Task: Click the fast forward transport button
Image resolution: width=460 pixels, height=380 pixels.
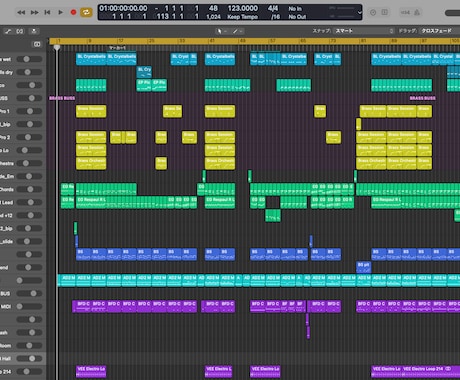Action: tap(34, 12)
